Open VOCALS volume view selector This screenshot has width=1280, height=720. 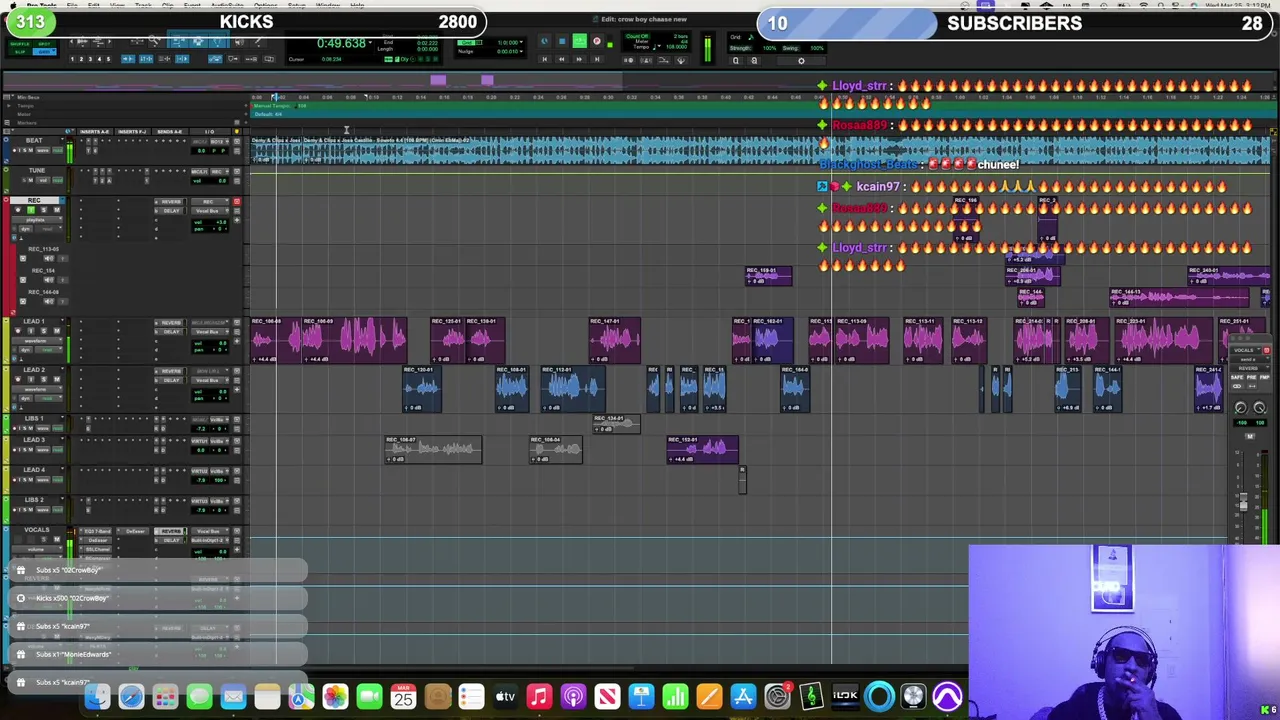[37, 549]
